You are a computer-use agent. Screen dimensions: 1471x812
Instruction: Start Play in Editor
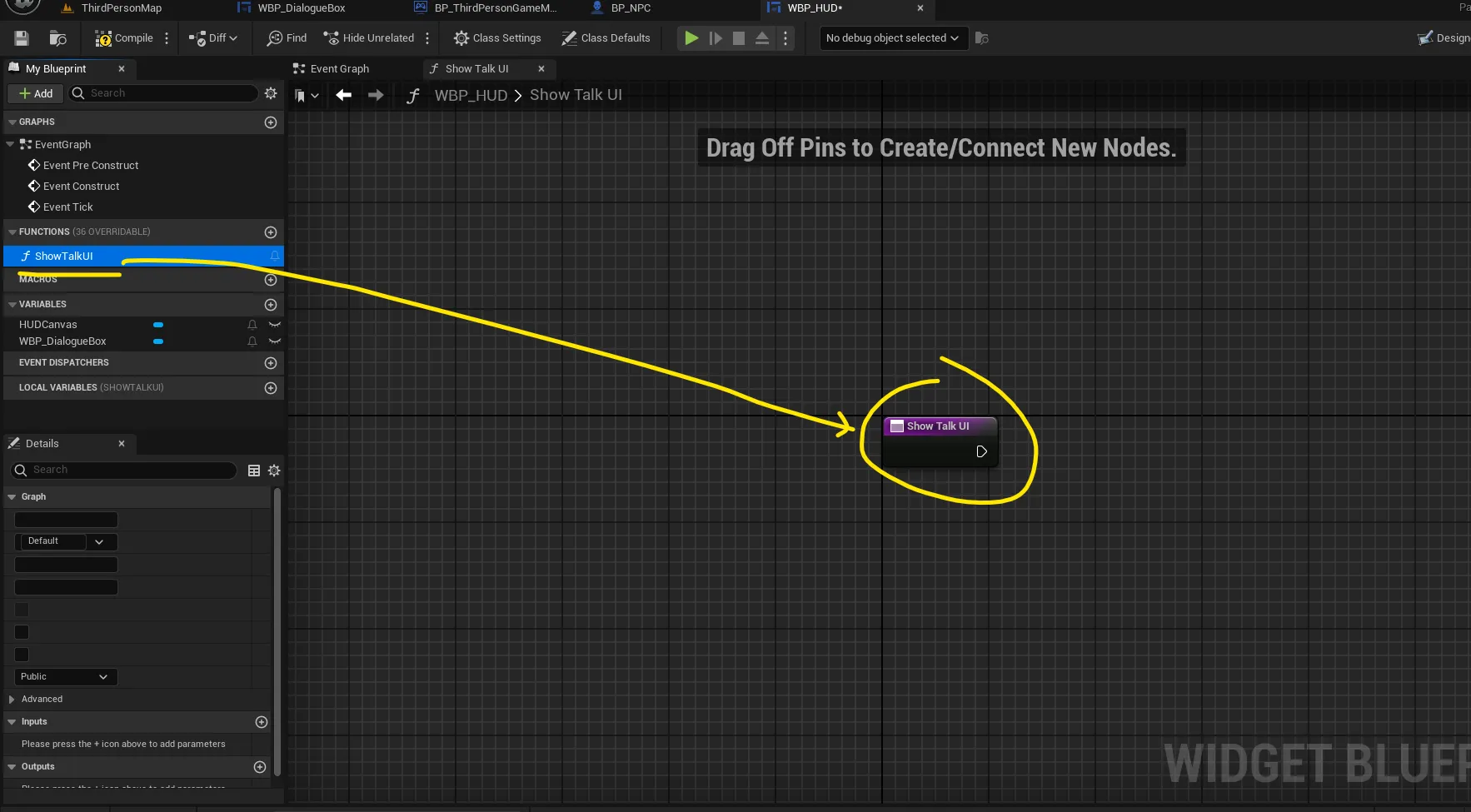(691, 38)
